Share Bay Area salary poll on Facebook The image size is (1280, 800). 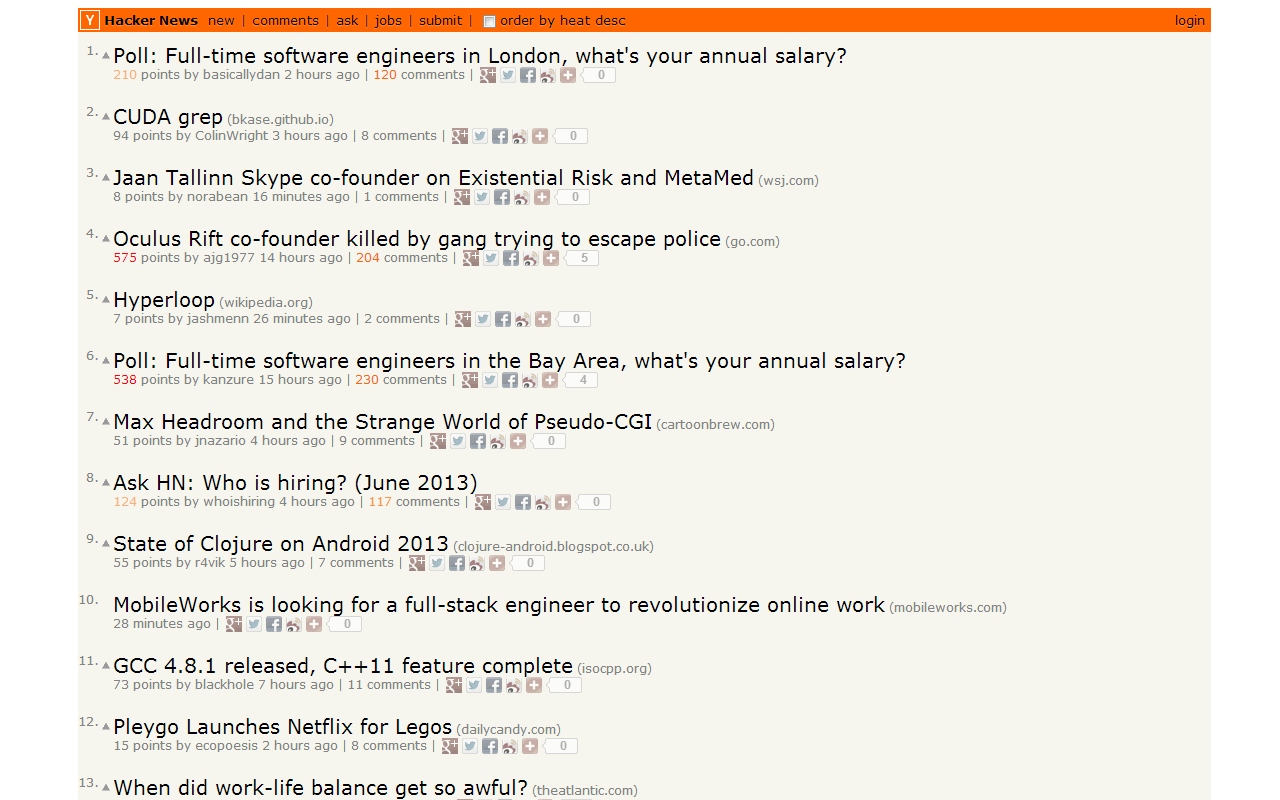(510, 380)
